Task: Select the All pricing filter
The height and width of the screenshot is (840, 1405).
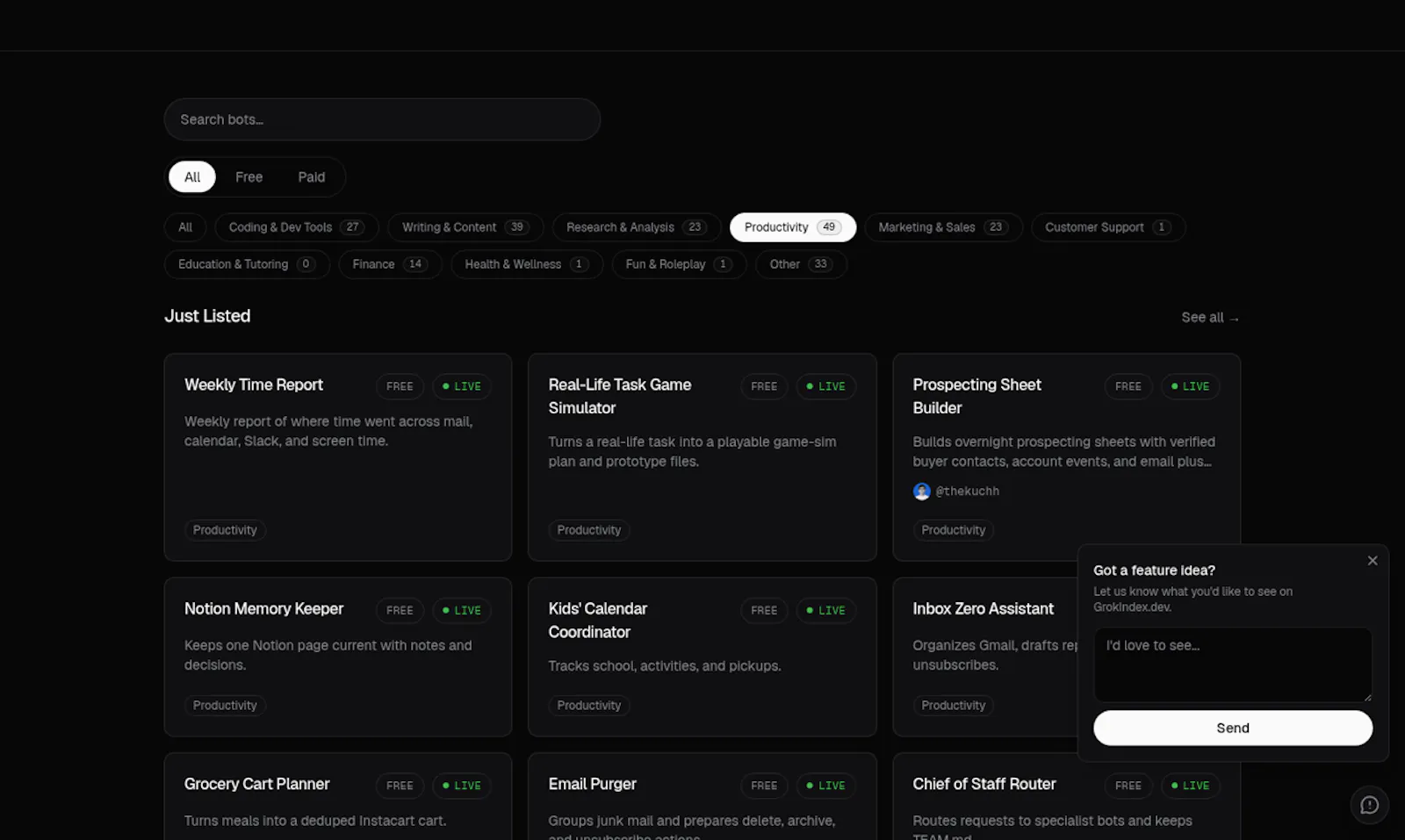Action: pyautogui.click(x=192, y=177)
